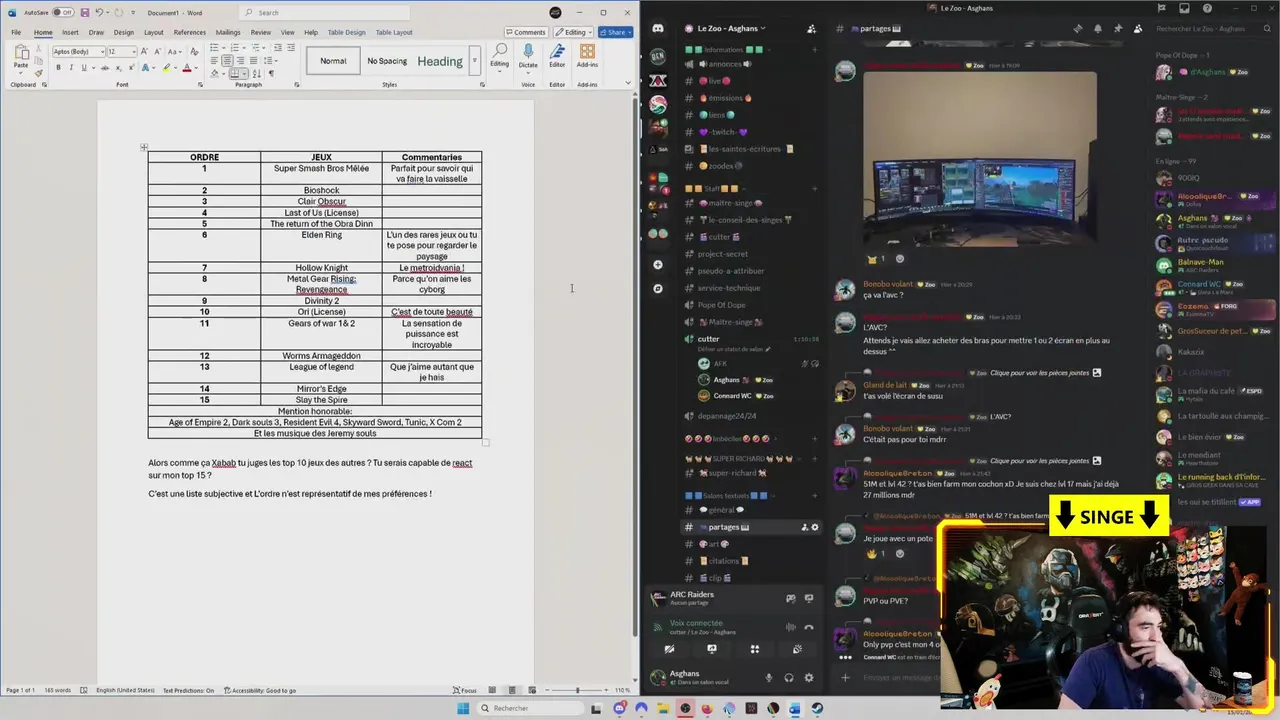Adjust the Word zoom slider

(578, 690)
